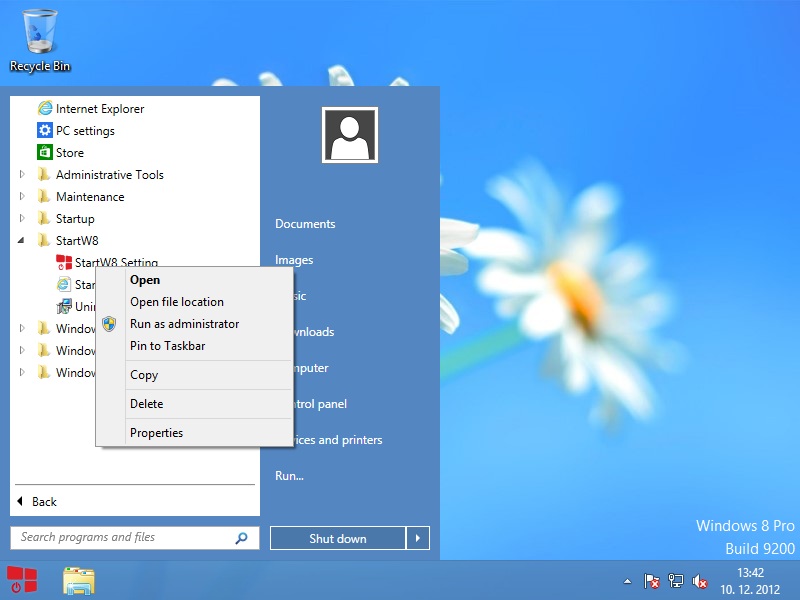
Task: Open Action Center flag tray icon
Action: tap(651, 581)
